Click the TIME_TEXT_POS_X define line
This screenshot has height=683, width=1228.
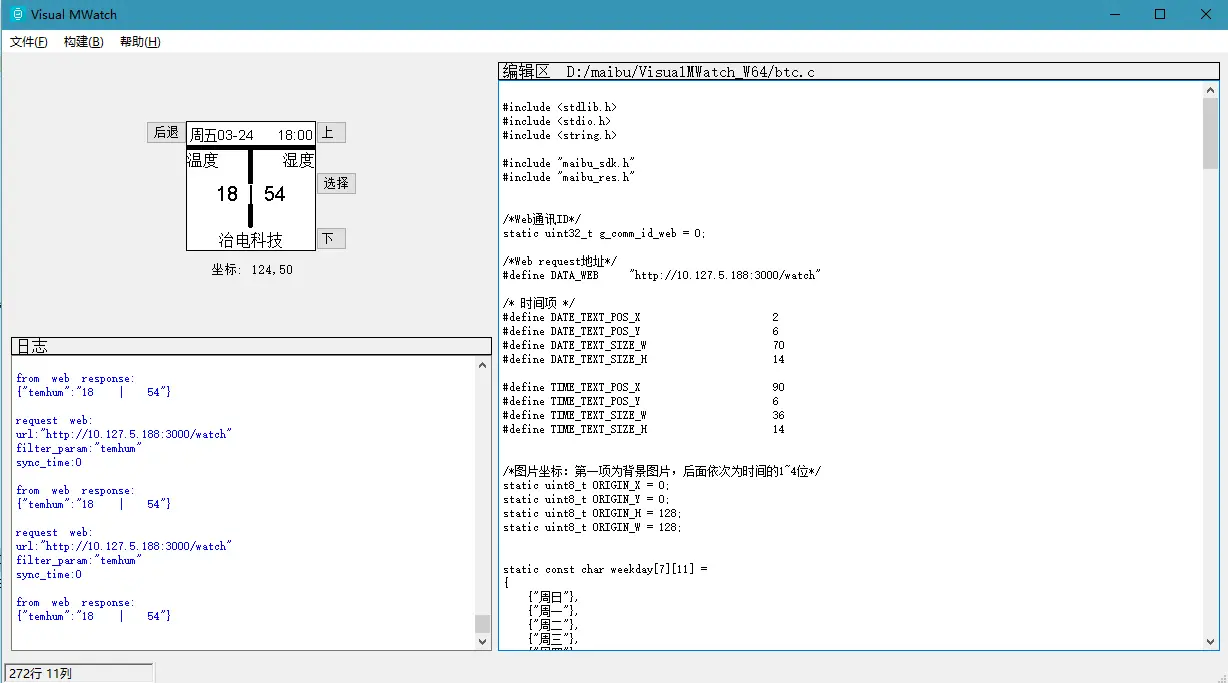click(x=644, y=387)
